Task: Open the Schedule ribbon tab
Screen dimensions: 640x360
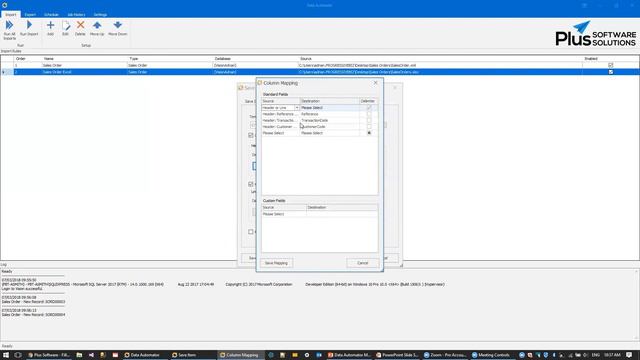Action: tap(51, 15)
